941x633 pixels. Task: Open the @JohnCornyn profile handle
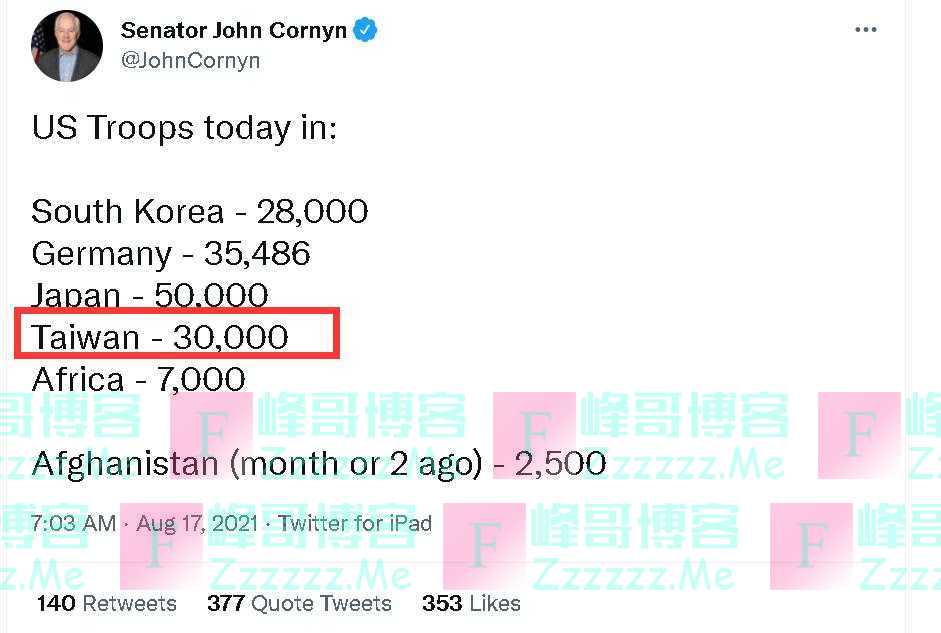[x=190, y=60]
